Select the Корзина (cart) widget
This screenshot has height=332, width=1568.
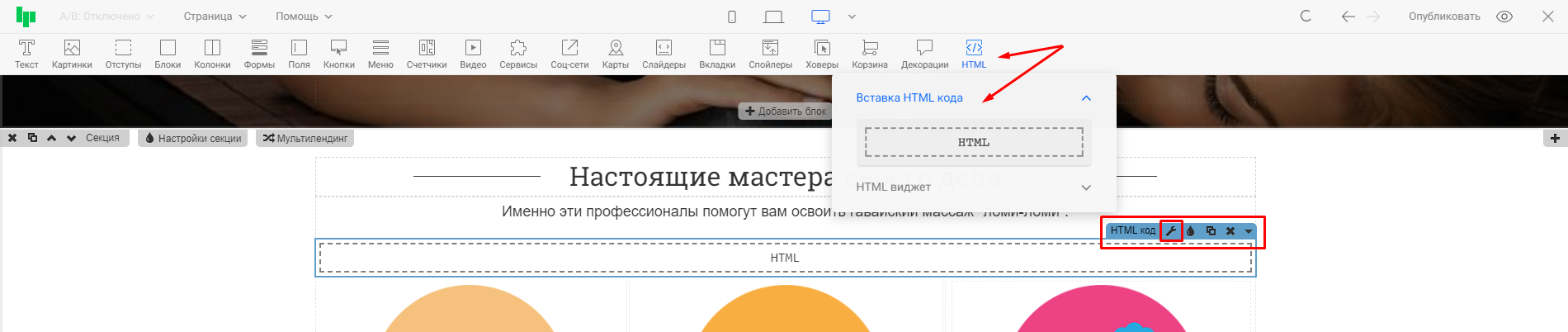[870, 54]
